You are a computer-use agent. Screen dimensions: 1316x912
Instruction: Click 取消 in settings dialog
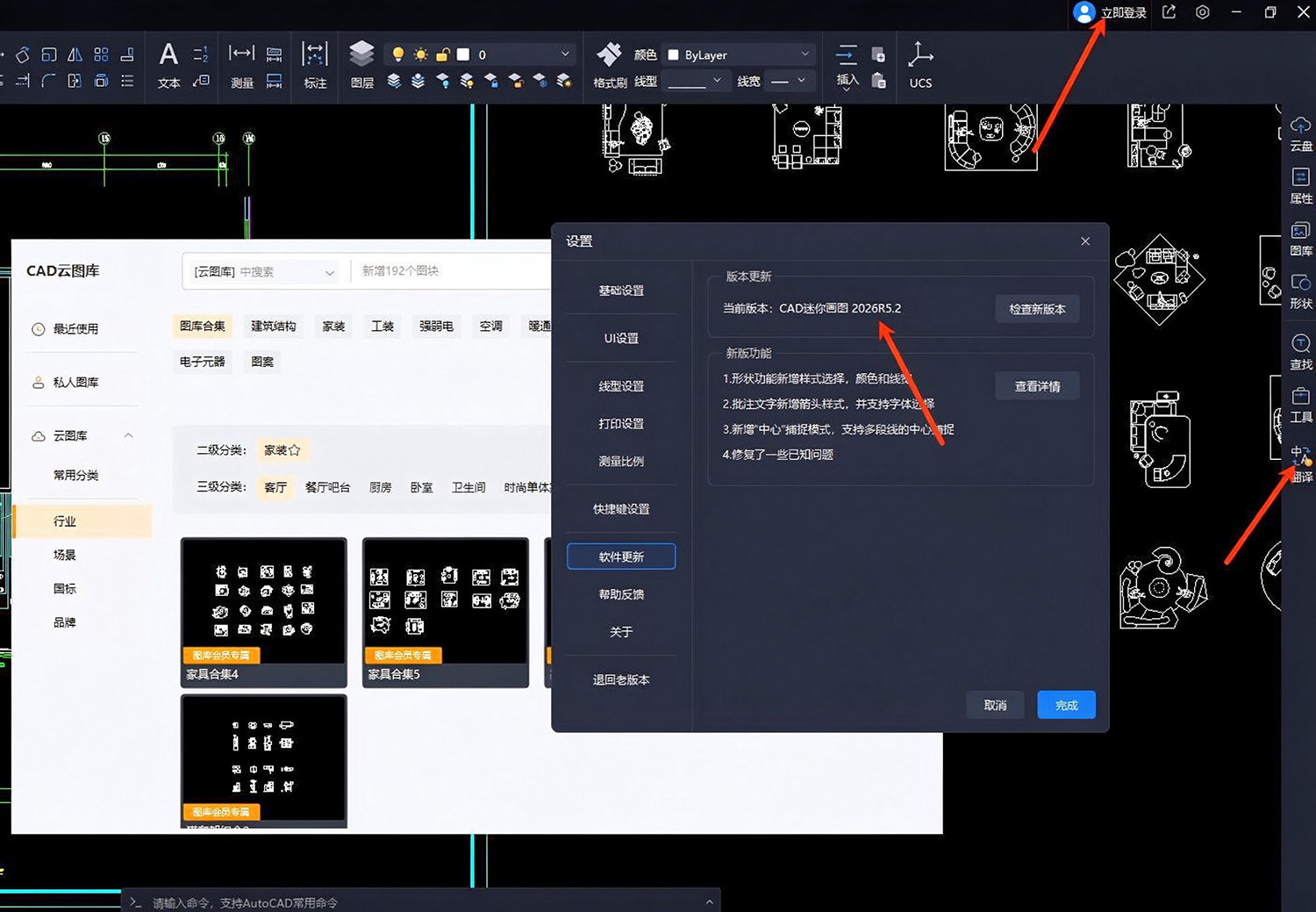(995, 705)
